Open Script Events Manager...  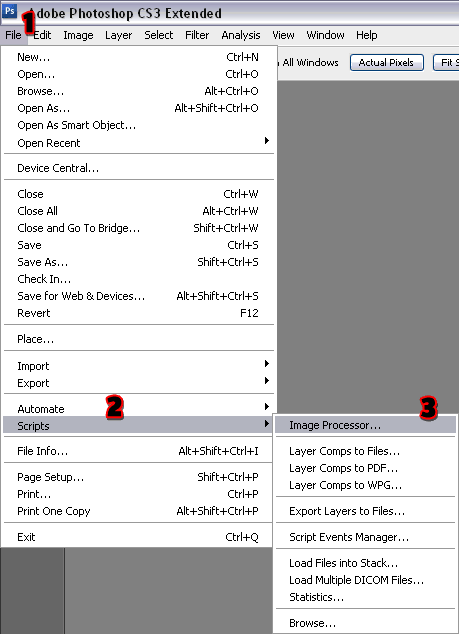point(366,537)
